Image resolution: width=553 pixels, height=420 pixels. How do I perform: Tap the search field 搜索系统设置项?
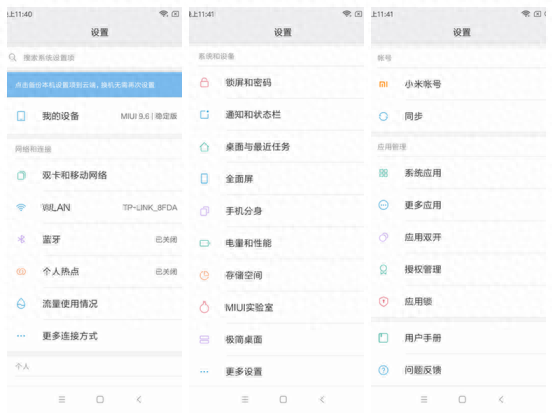point(95,57)
